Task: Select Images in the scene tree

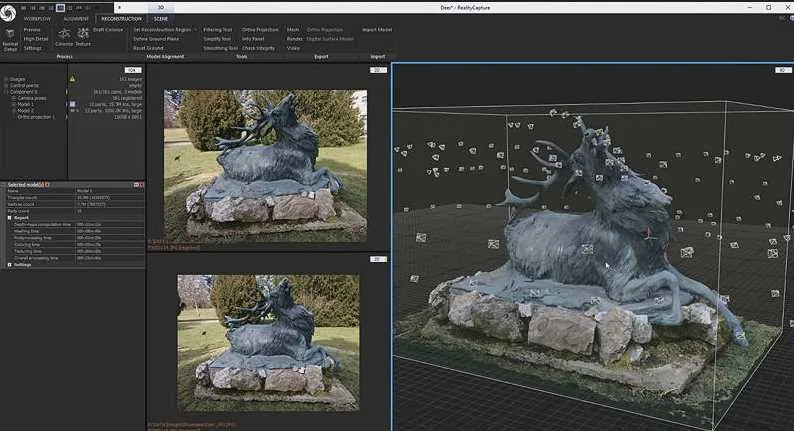Action: point(17,80)
